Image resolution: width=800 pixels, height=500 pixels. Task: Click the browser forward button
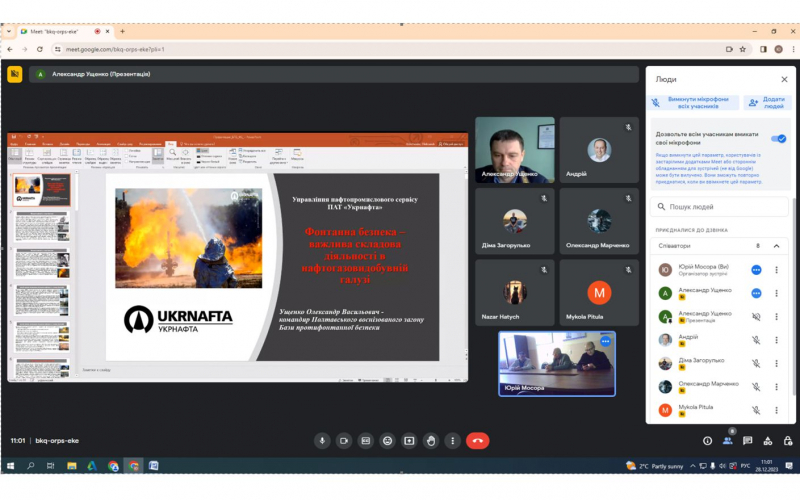[24, 49]
